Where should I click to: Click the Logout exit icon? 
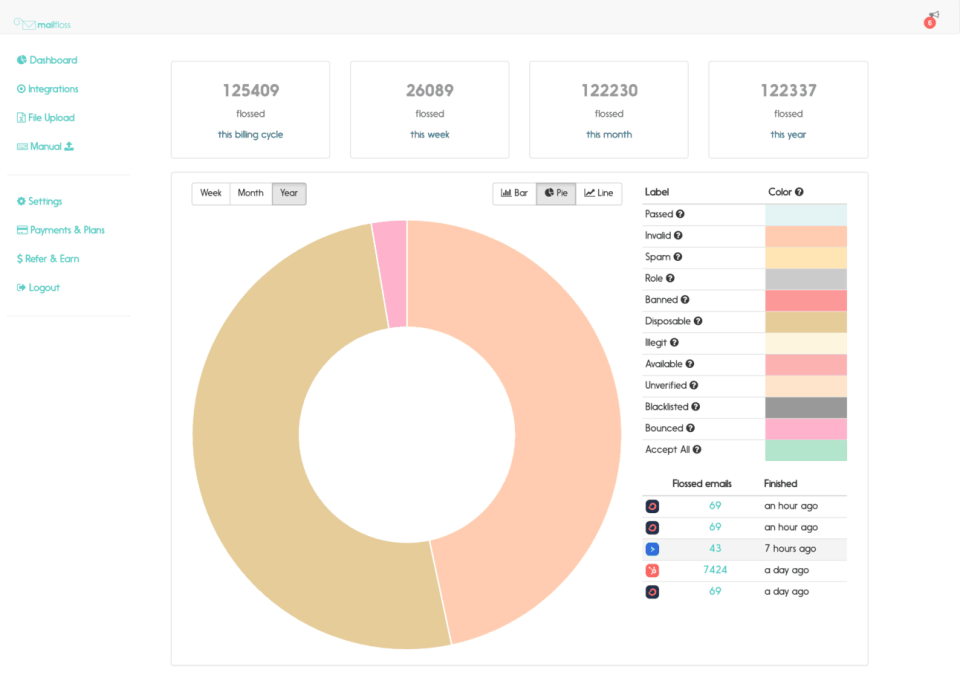20,287
